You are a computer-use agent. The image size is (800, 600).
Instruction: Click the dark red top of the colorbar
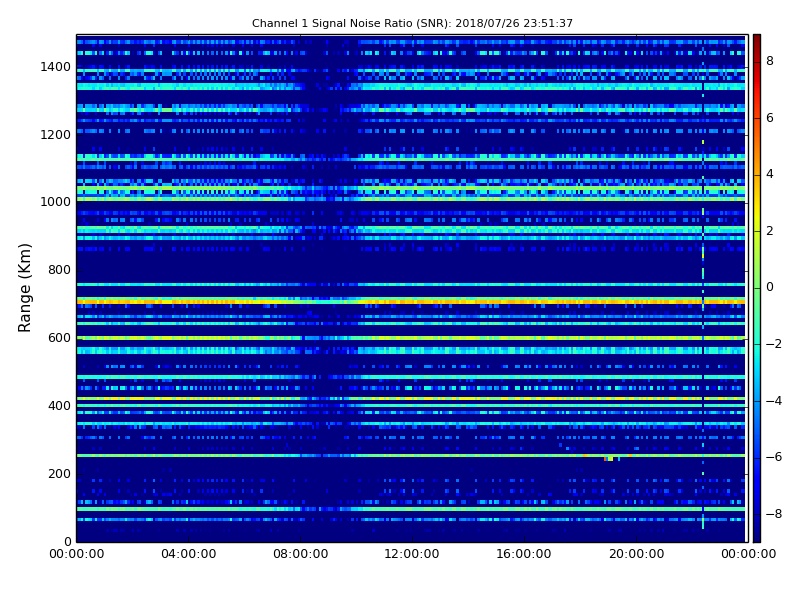[757, 41]
